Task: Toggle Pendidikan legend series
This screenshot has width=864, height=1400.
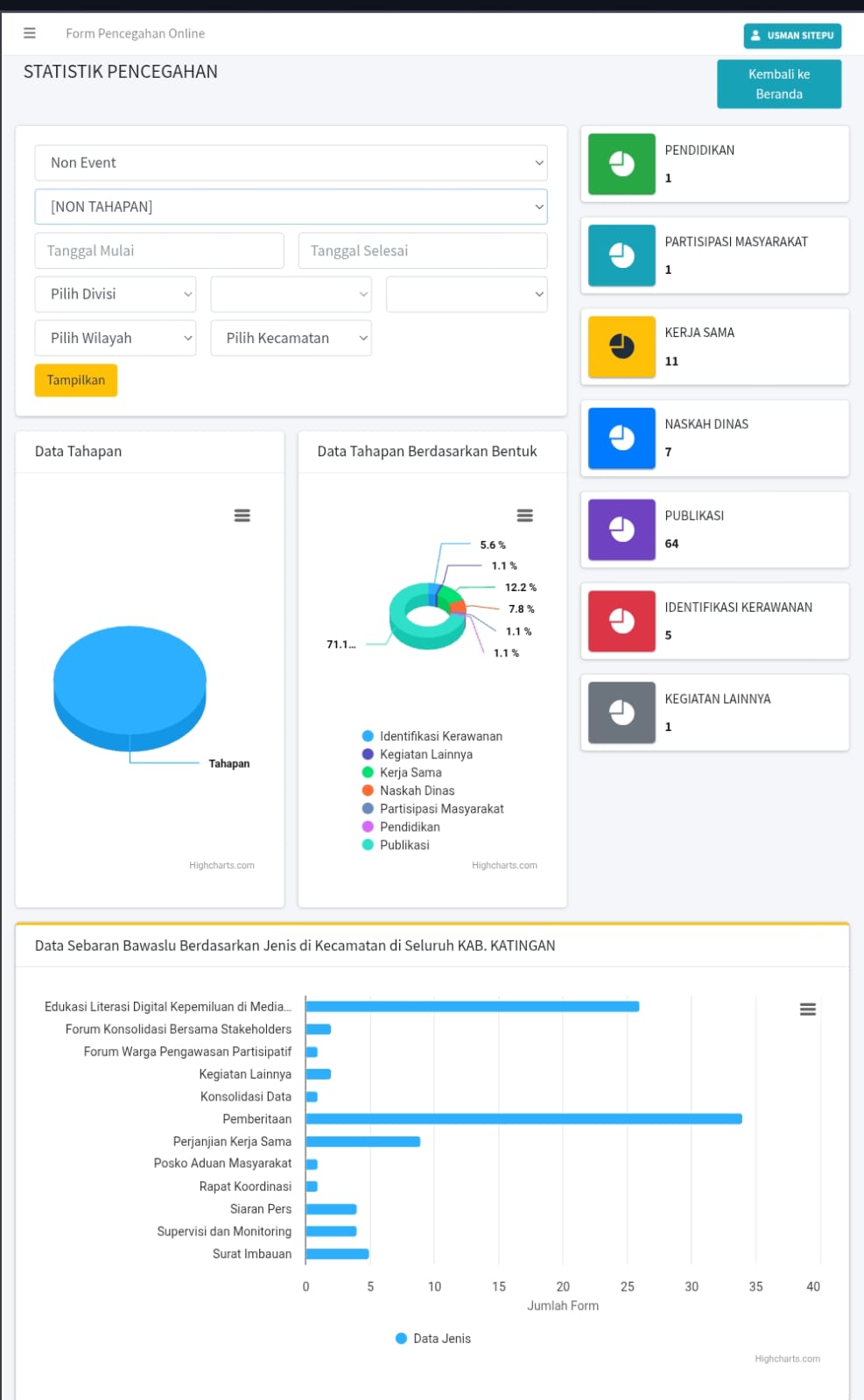Action: point(401,827)
